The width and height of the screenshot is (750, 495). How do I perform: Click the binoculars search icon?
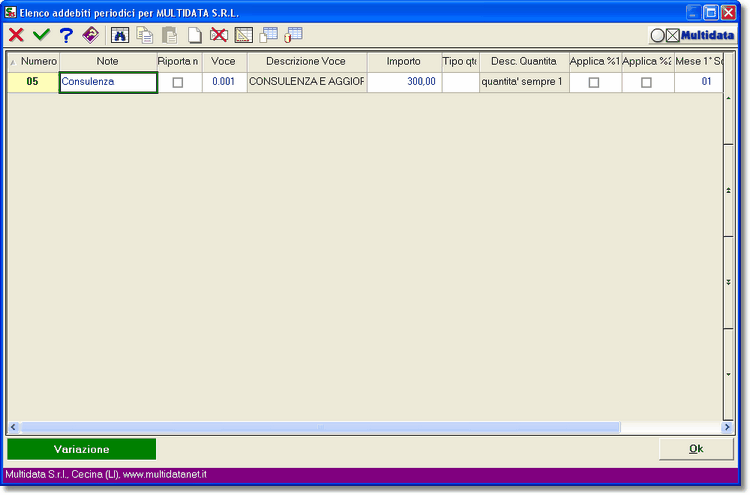tap(120, 35)
